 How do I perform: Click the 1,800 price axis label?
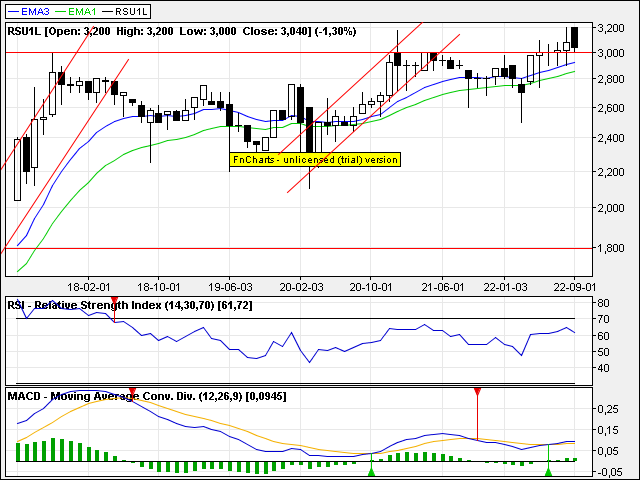pos(611,248)
